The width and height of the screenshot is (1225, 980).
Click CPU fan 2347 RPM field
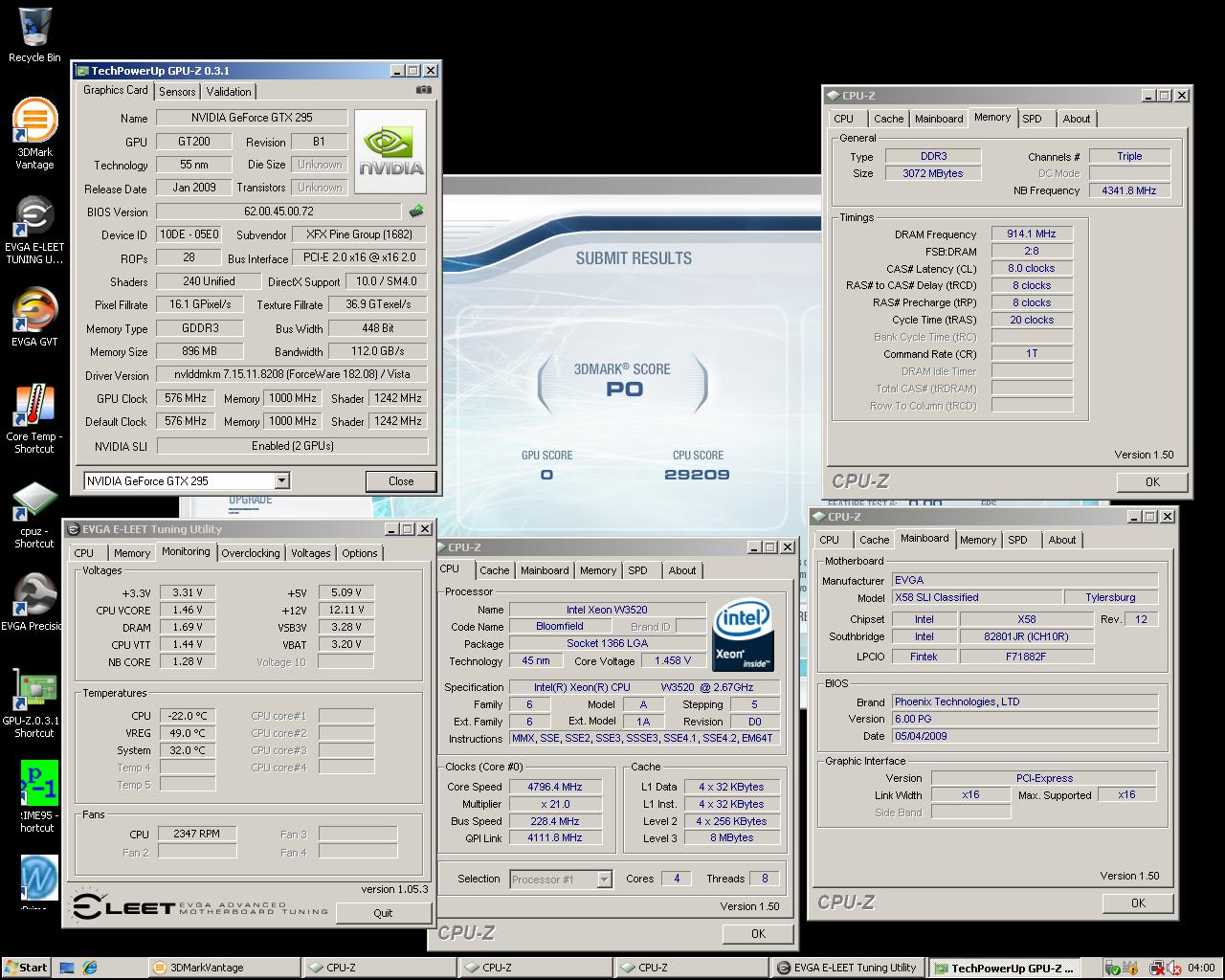coord(197,834)
